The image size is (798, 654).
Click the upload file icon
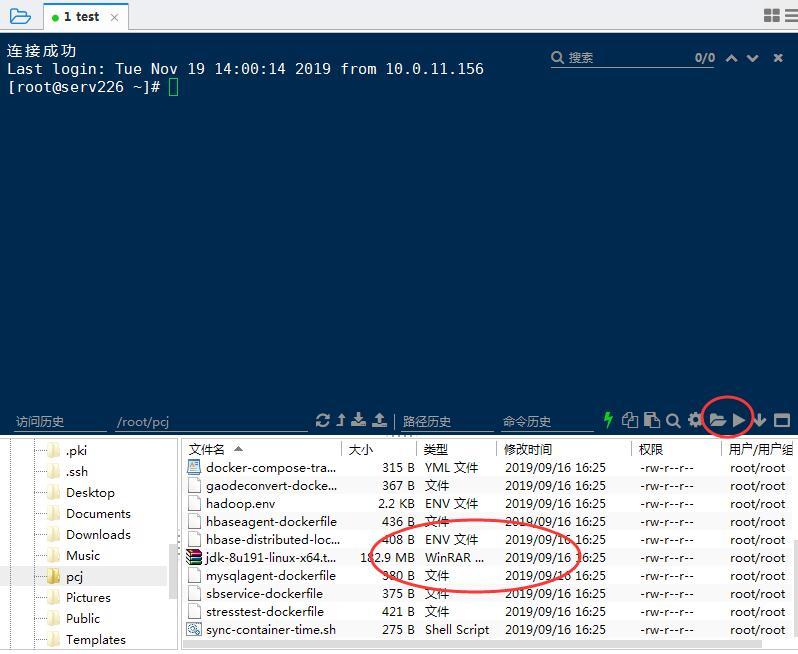pos(380,419)
